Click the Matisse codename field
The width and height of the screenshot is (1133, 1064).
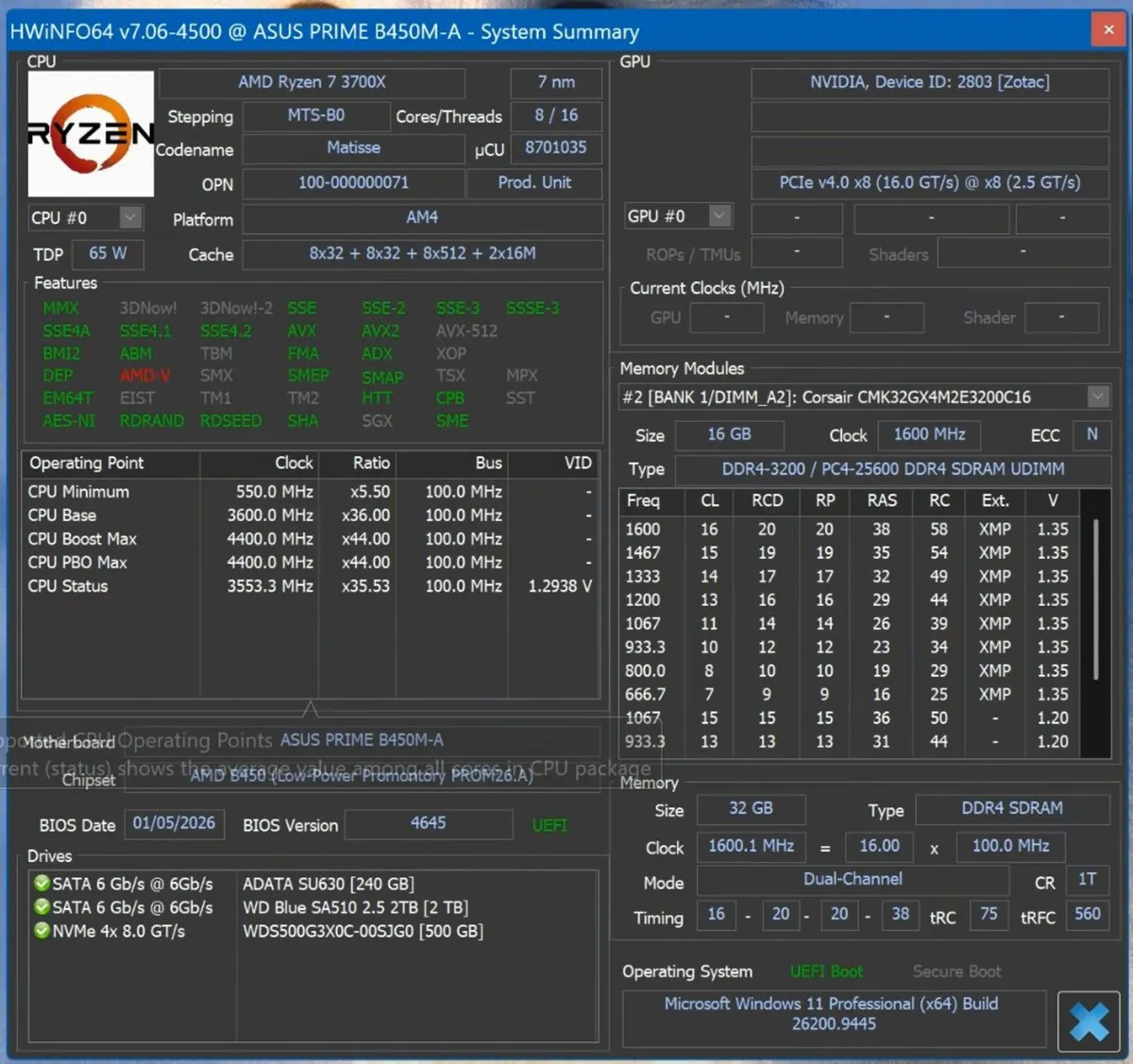(354, 149)
